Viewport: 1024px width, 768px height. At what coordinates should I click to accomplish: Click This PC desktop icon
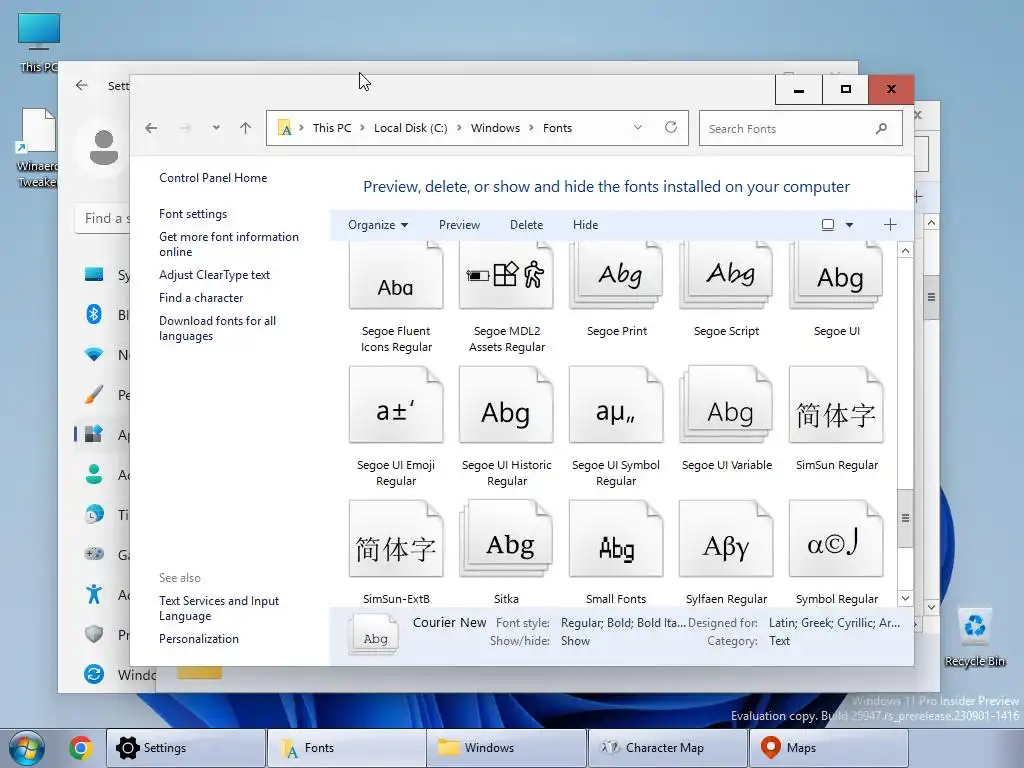38,42
